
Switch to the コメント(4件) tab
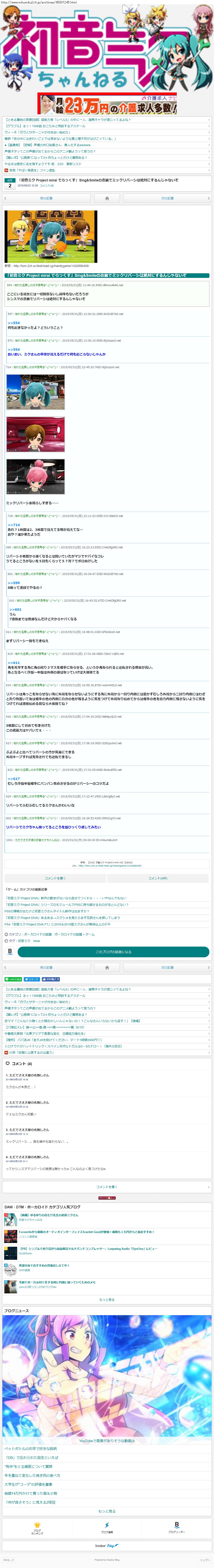[158, 878]
